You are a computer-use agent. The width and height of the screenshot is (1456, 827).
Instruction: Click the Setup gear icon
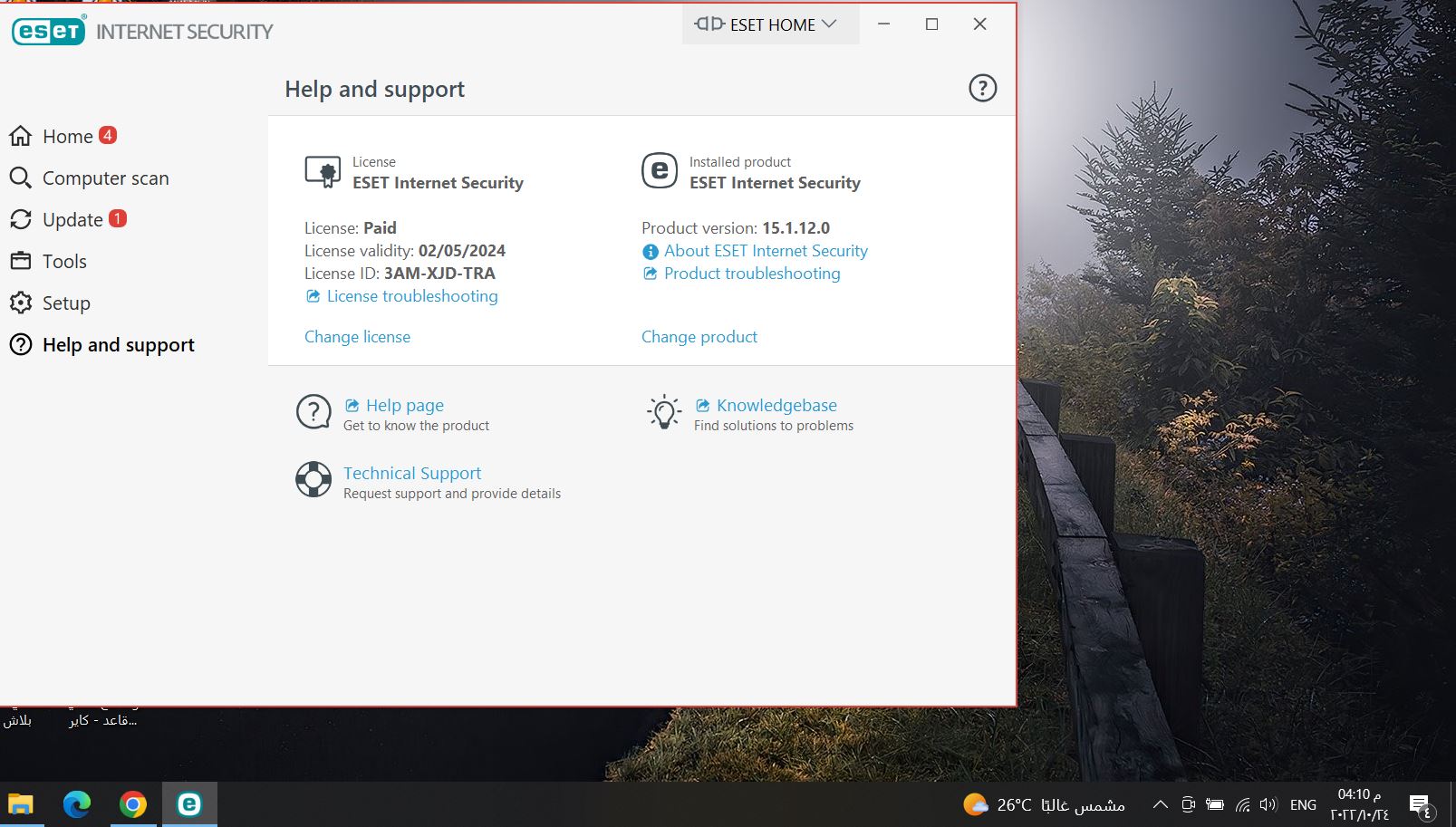21,303
